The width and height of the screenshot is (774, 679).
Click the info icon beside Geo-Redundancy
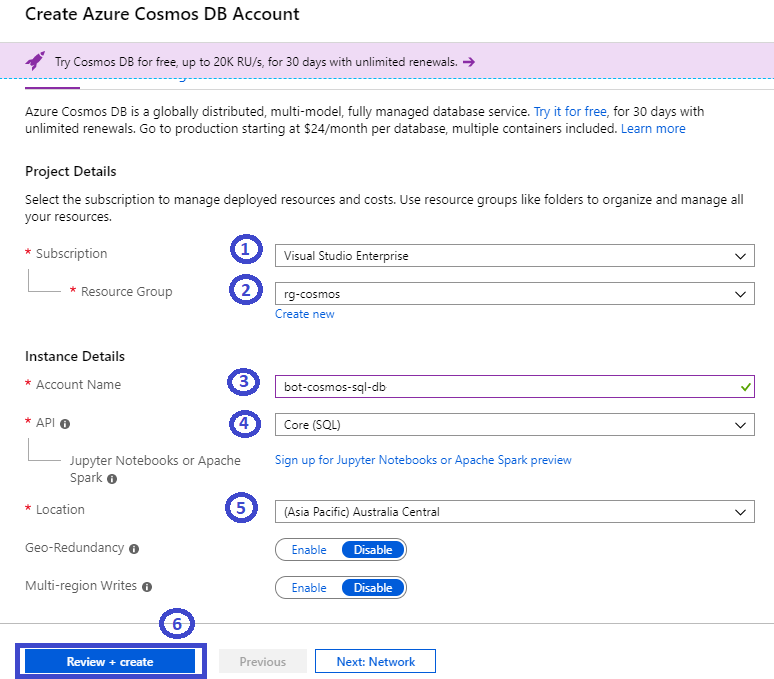point(134,549)
